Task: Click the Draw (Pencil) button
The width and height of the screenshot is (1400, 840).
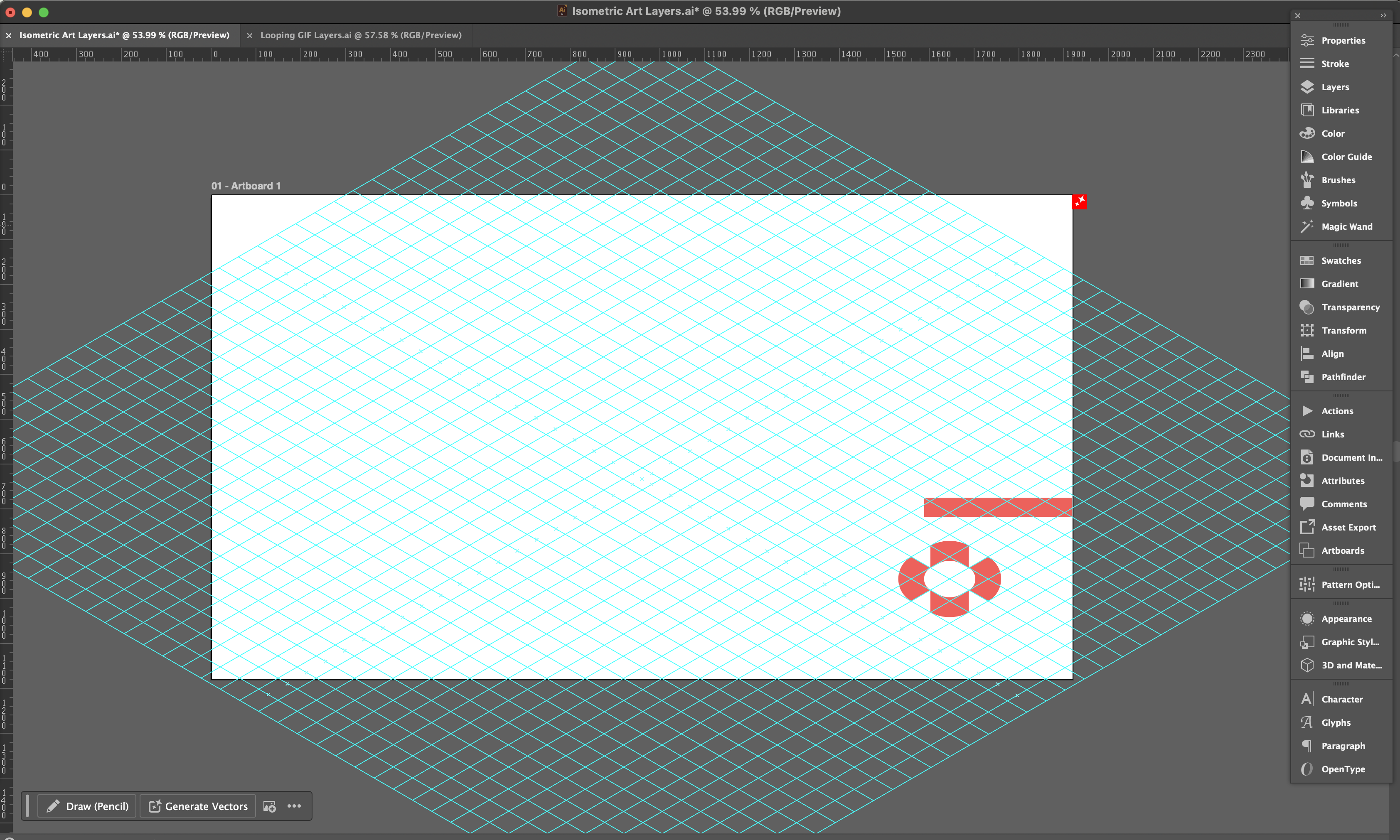Action: tap(87, 806)
